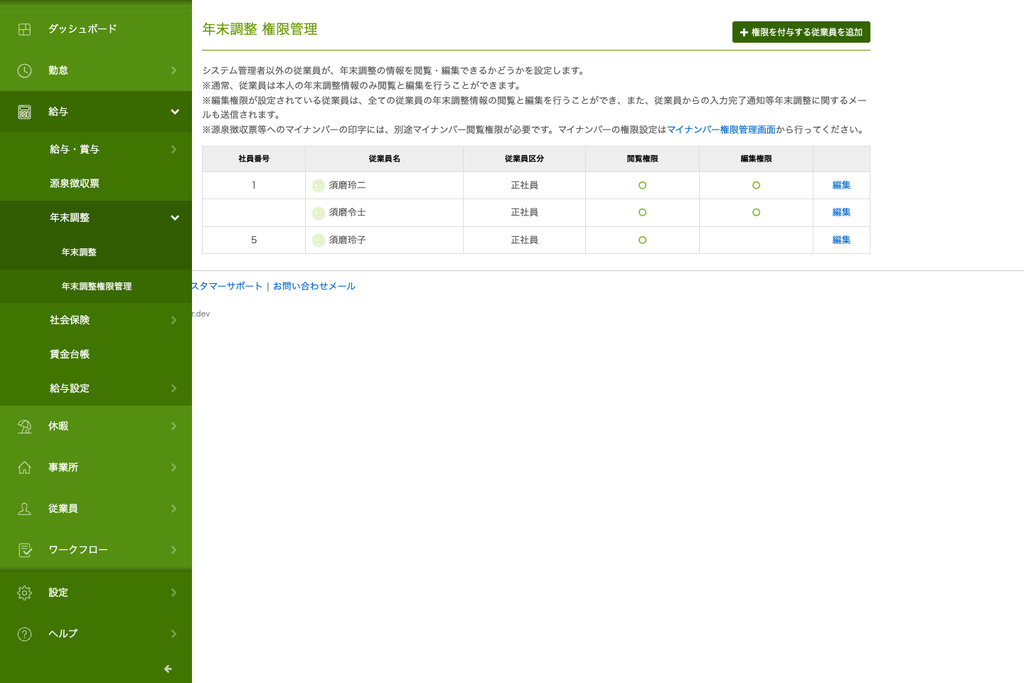This screenshot has height=683, width=1024.
Task: Click 正社員 cell in 須磨玲子 row
Action: pyautogui.click(x=524, y=240)
